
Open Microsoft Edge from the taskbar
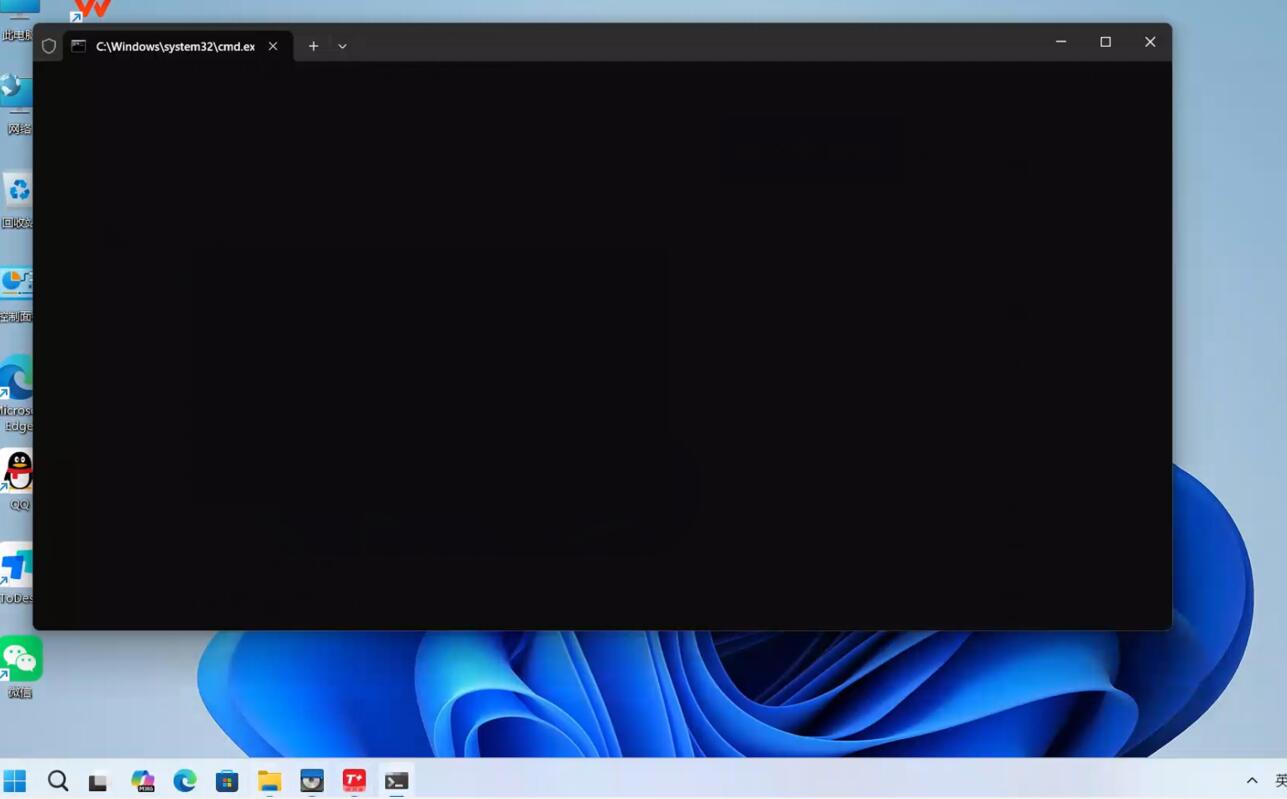pyautogui.click(x=185, y=781)
